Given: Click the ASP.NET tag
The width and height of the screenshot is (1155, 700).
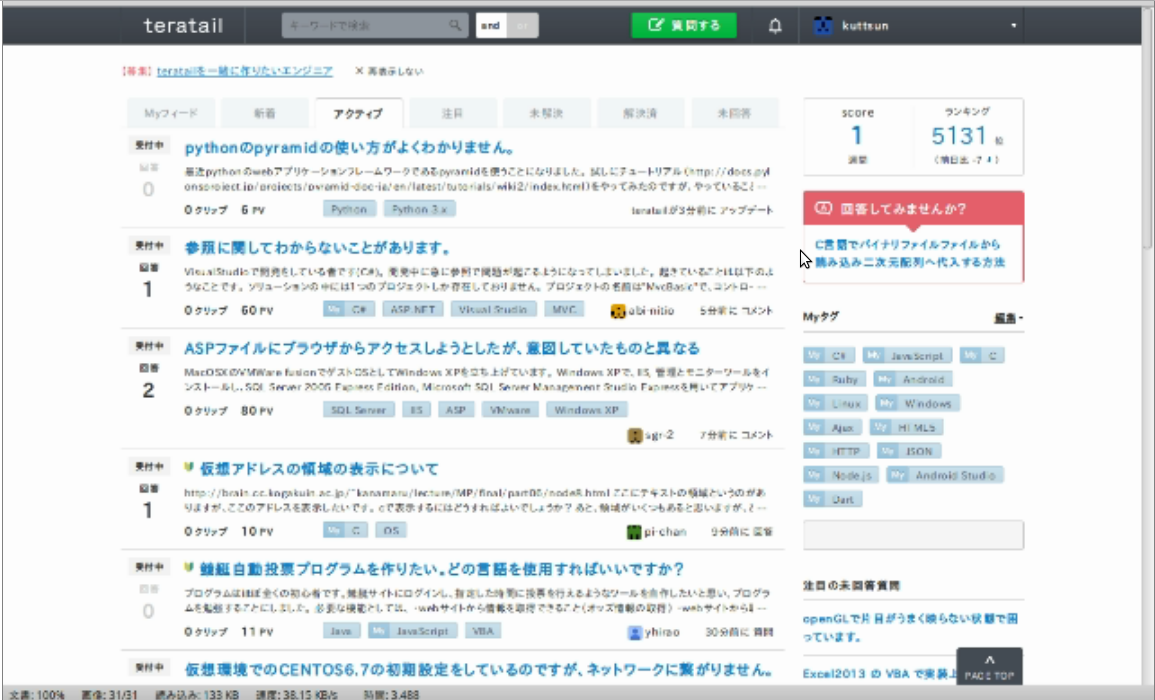Looking at the screenshot, I should (x=412, y=309).
